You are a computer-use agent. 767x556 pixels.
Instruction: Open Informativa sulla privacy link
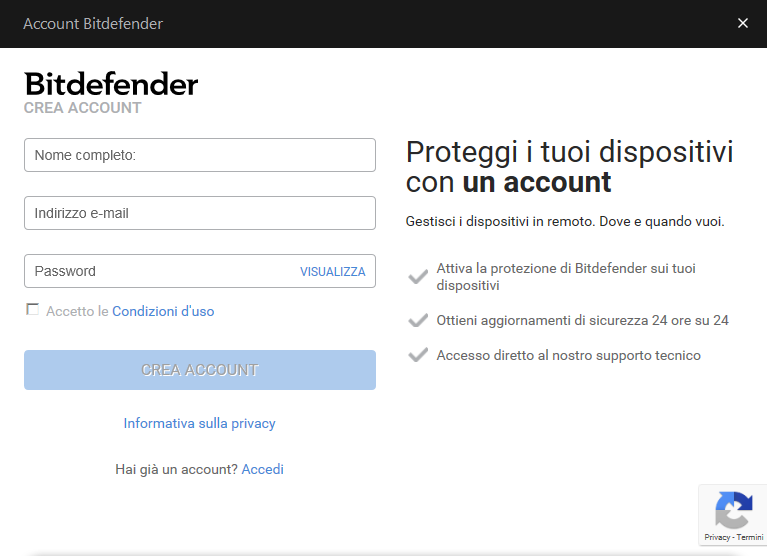pyautogui.click(x=199, y=423)
